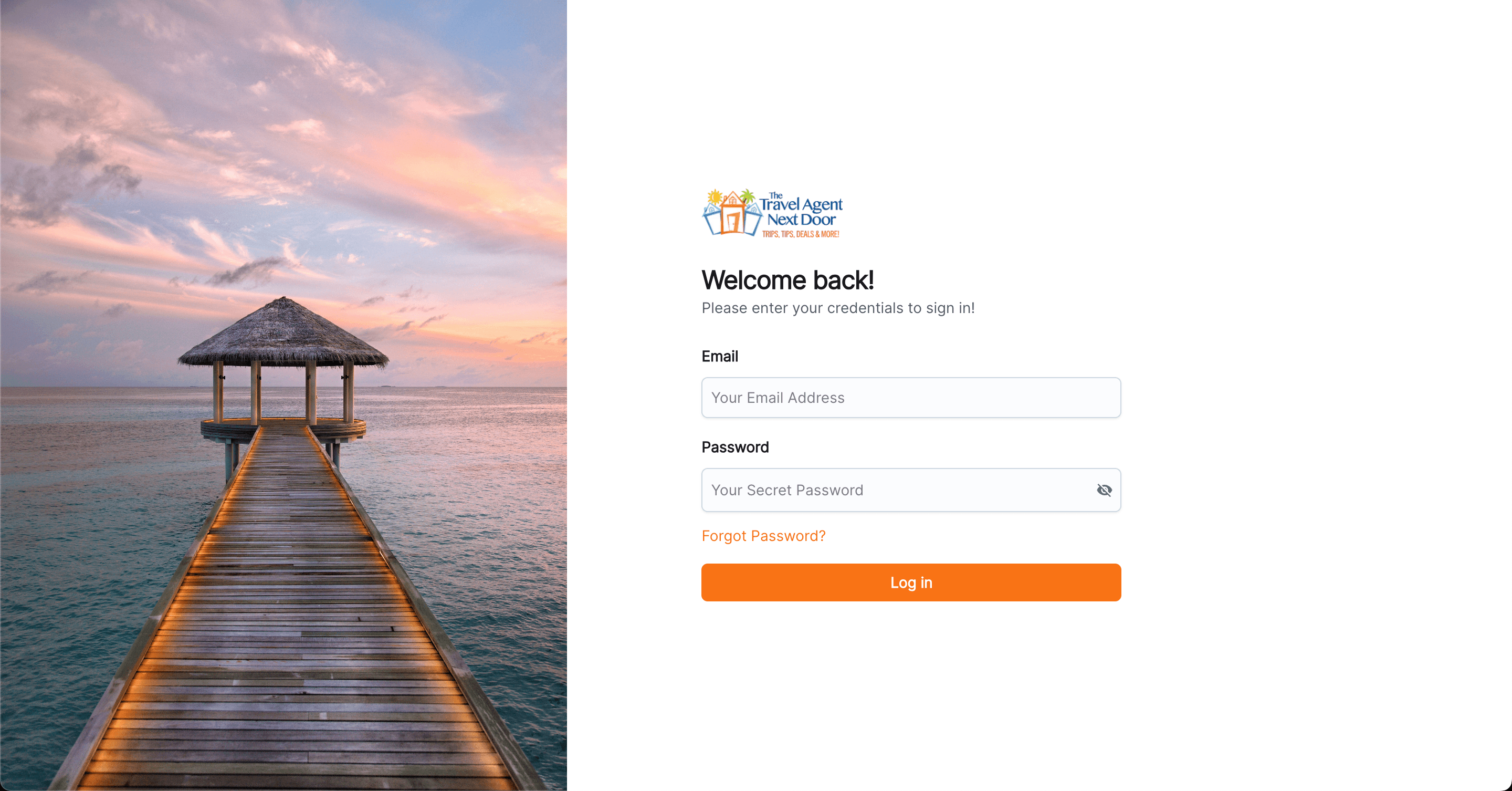Click the Welcome back! heading

[787, 280]
